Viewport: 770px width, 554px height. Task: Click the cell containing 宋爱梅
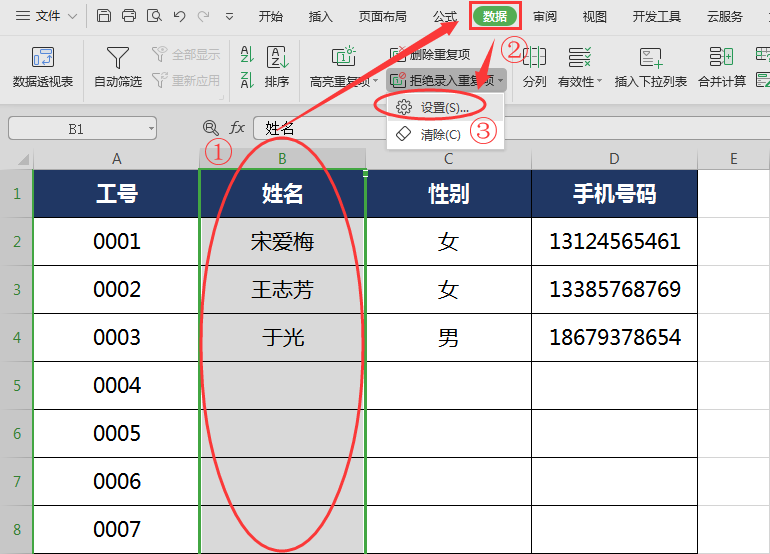[x=282, y=242]
